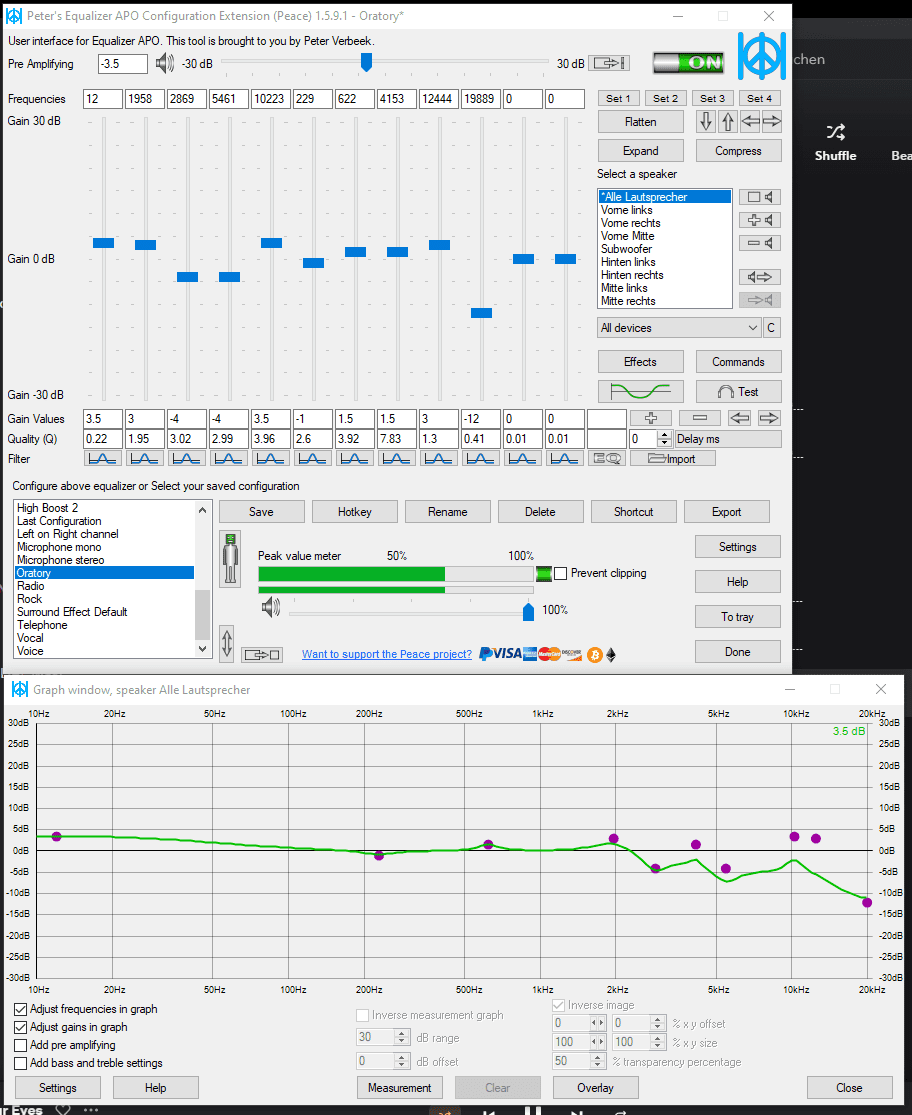
Task: Move band right with arrow near Delay
Action: [768, 418]
